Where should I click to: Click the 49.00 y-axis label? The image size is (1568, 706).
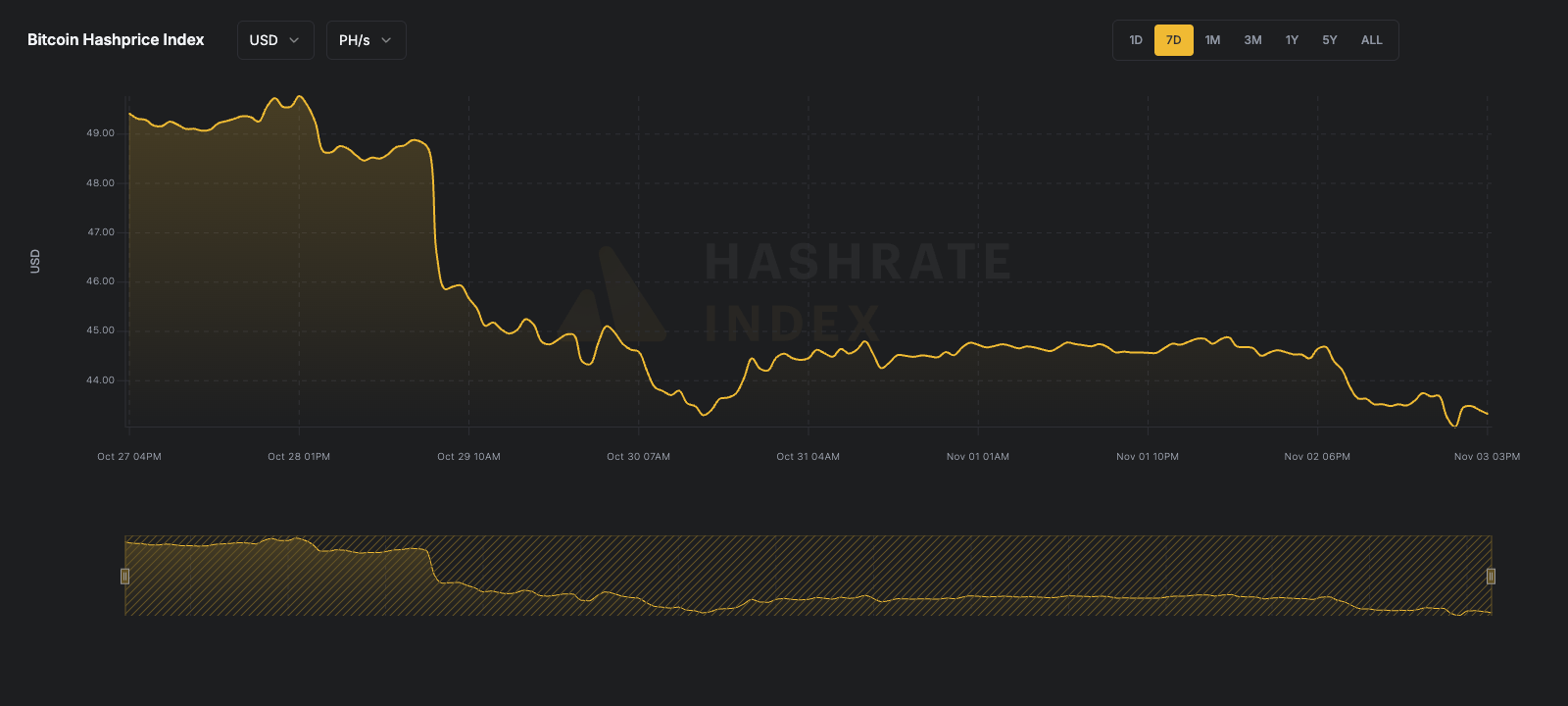click(x=101, y=133)
